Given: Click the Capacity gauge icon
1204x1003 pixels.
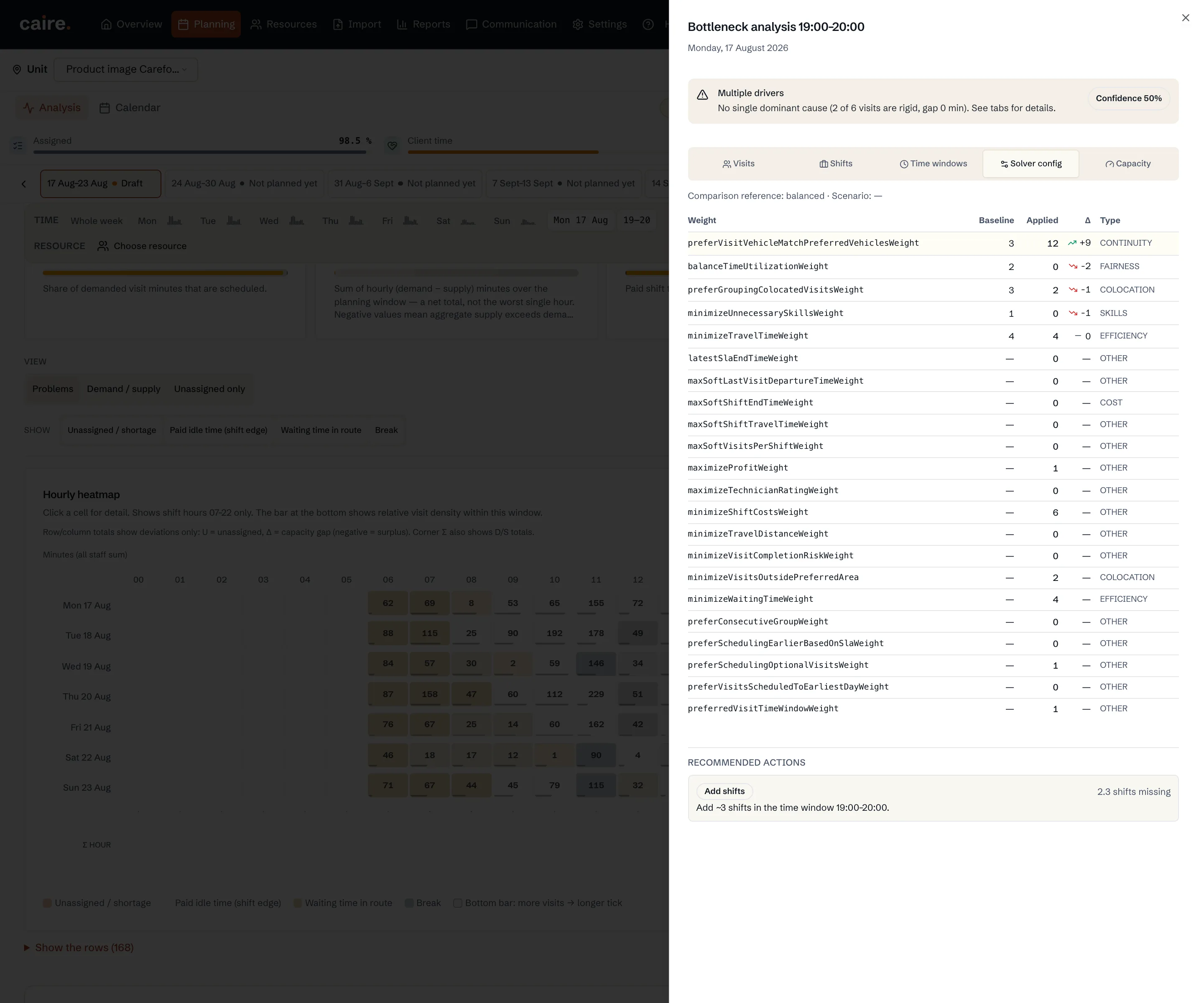Looking at the screenshot, I should (1110, 164).
